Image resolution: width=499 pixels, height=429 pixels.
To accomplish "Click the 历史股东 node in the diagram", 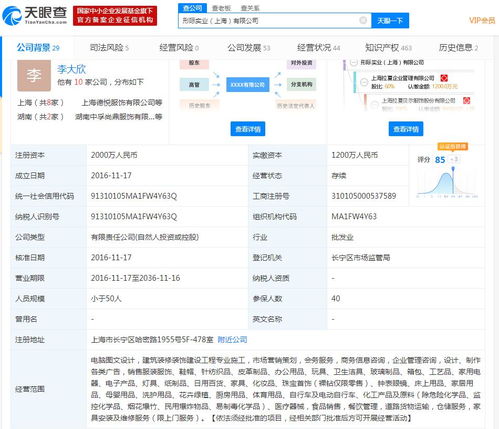I will point(199,105).
